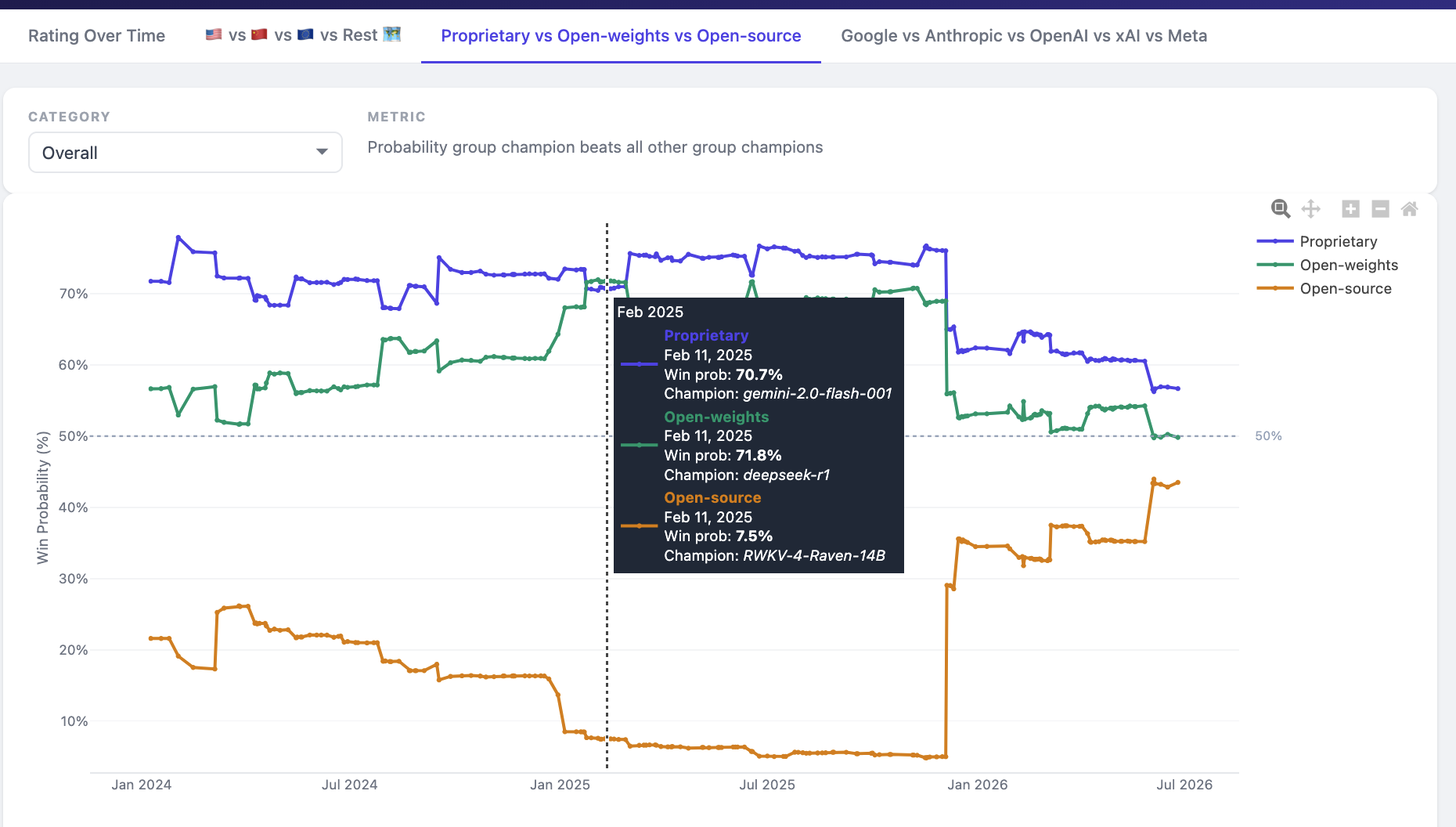
Task: Click the metric description text
Action: coord(595,147)
